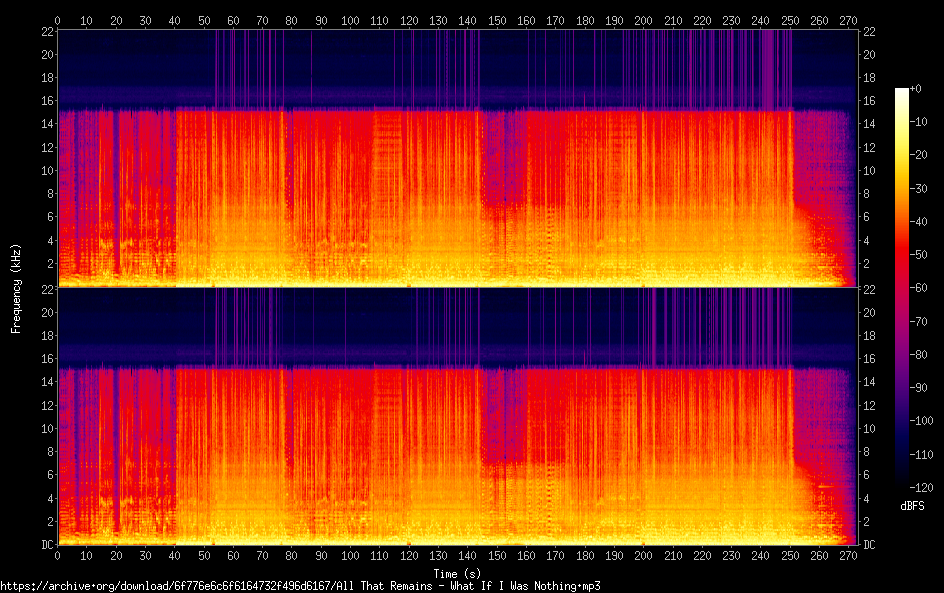Click the 270 tick on bottom time axis
Image resolution: width=944 pixels, height=593 pixels.
click(x=848, y=555)
